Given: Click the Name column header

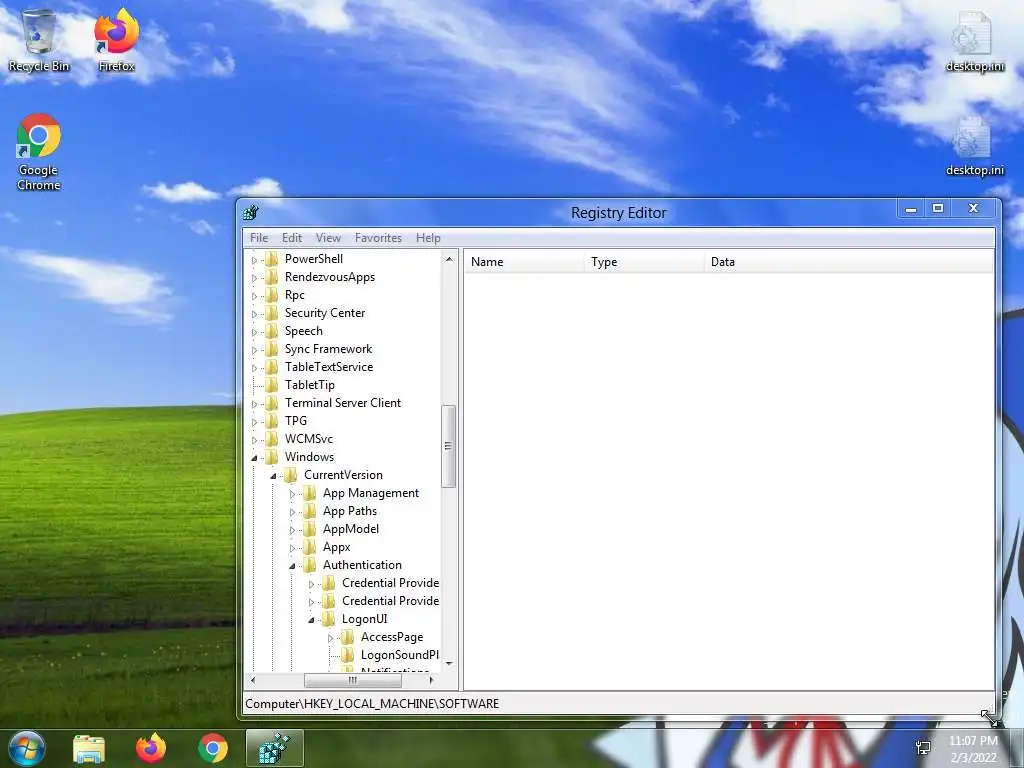Looking at the screenshot, I should pyautogui.click(x=524, y=262).
